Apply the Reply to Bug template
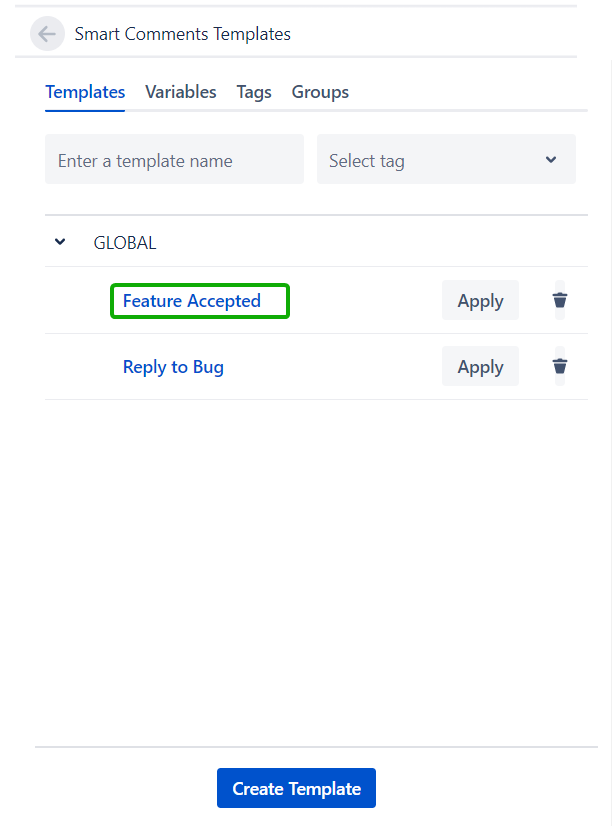This screenshot has height=826, width=612. tap(480, 366)
